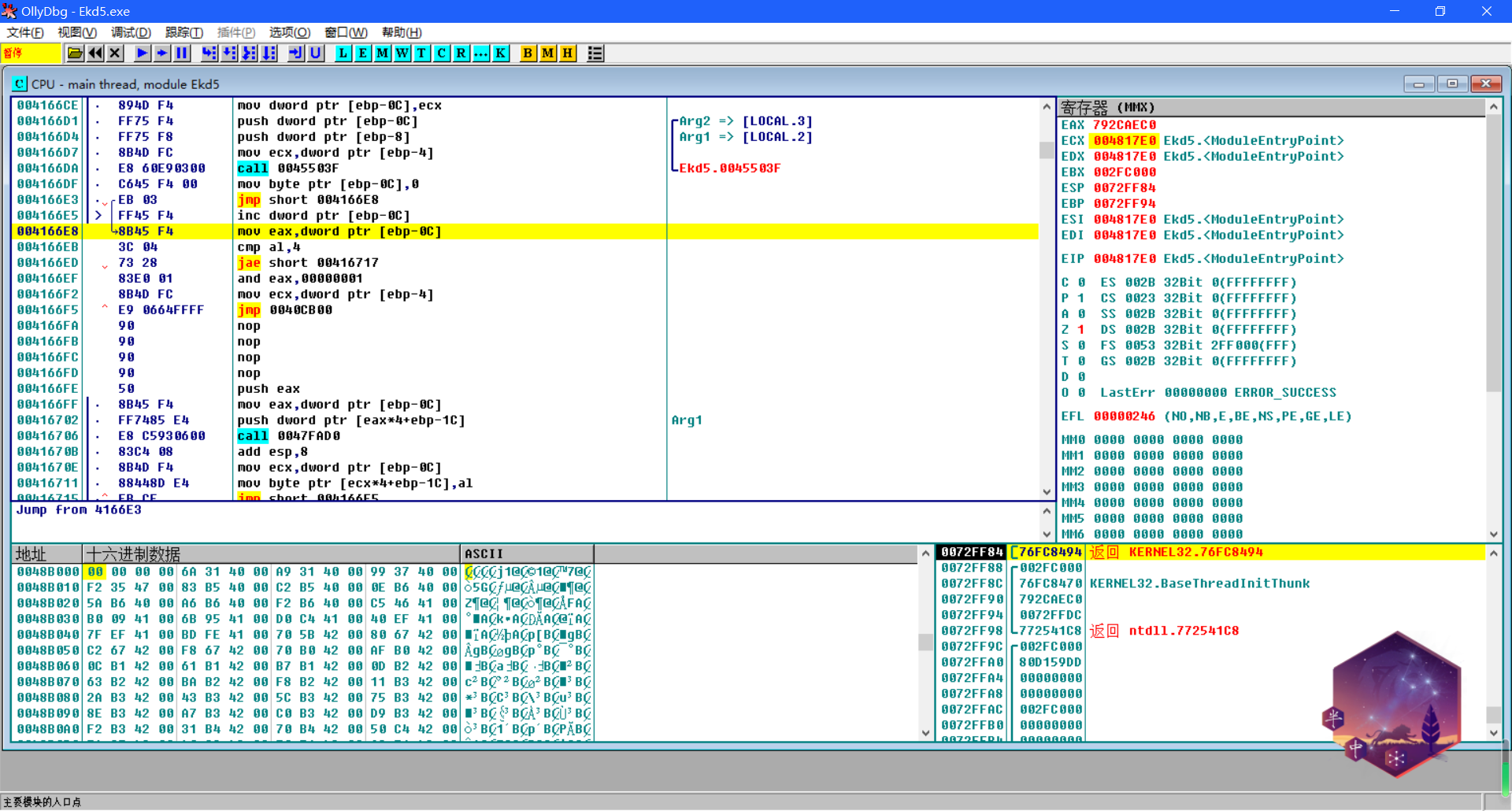Open the 文件(F) menu
This screenshot has height=811, width=1512.
coord(25,32)
